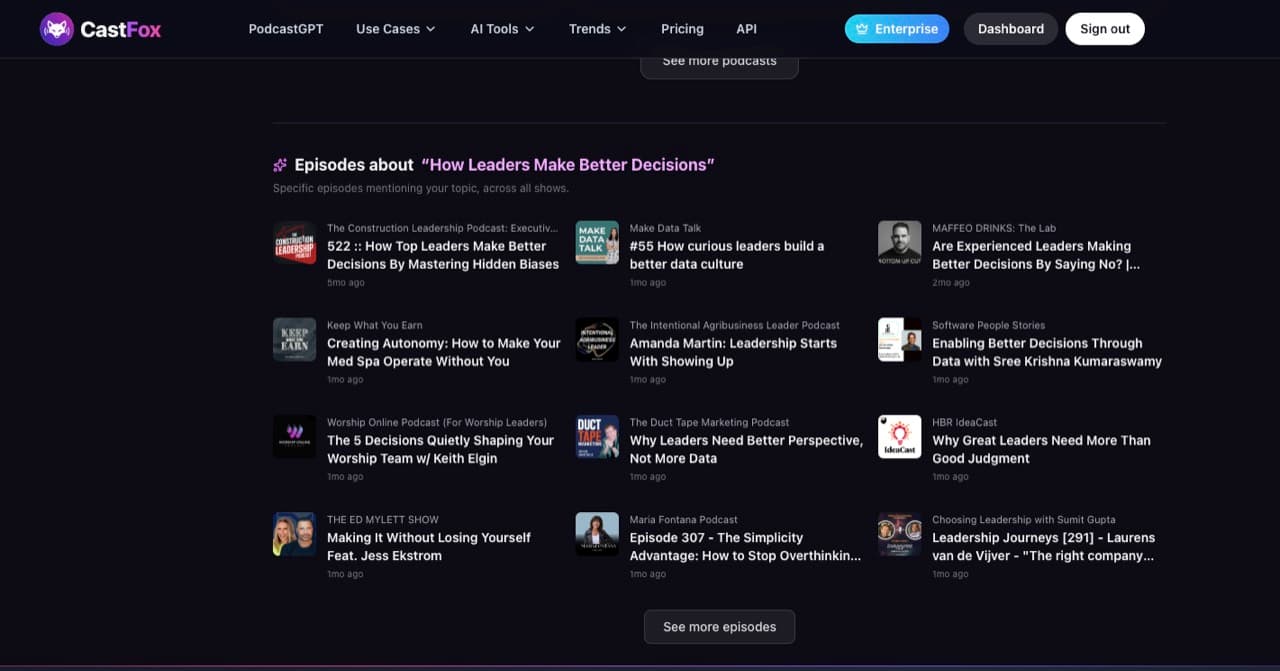Open the Maria Fontana Podcast cover art
The height and width of the screenshot is (671, 1280).
pos(597,534)
